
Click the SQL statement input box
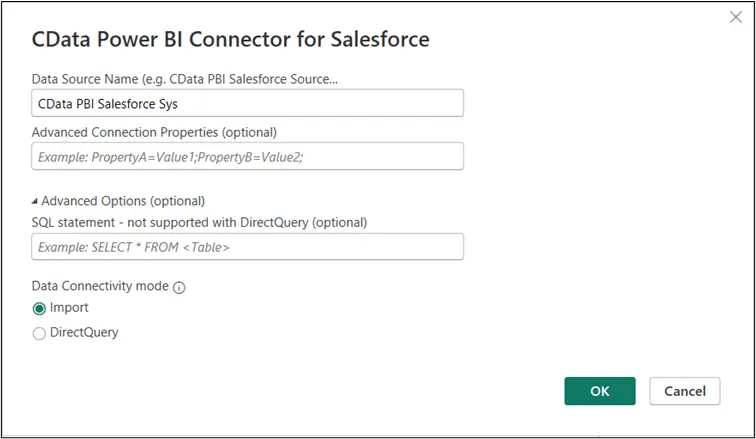247,247
